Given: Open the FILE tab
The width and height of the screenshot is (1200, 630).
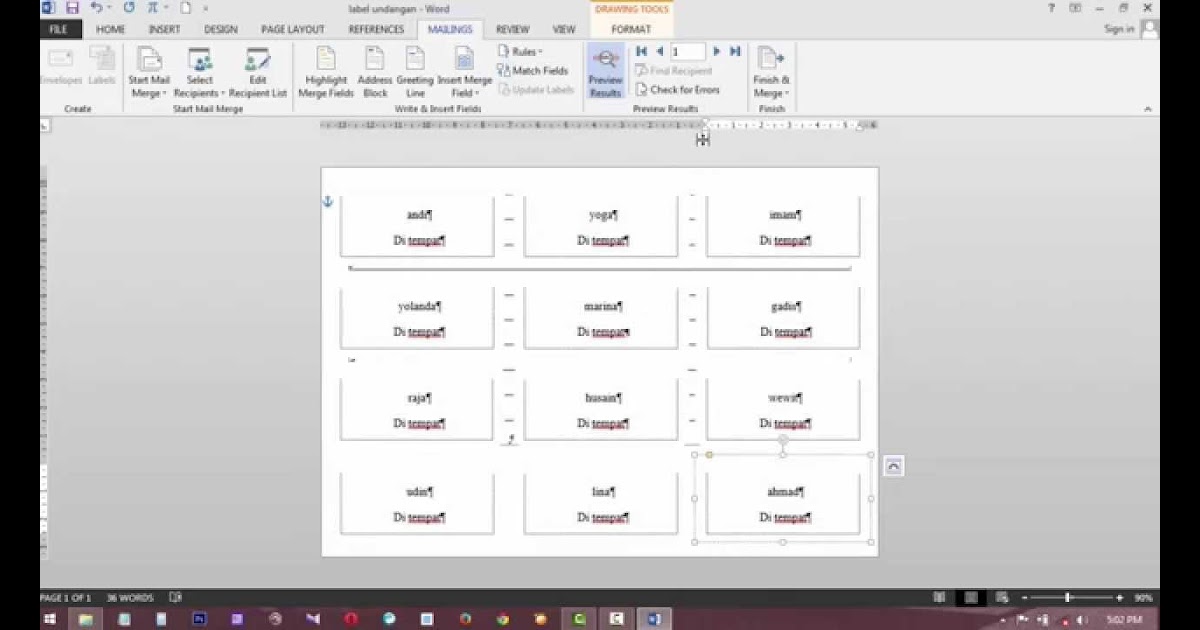Looking at the screenshot, I should tap(59, 29).
